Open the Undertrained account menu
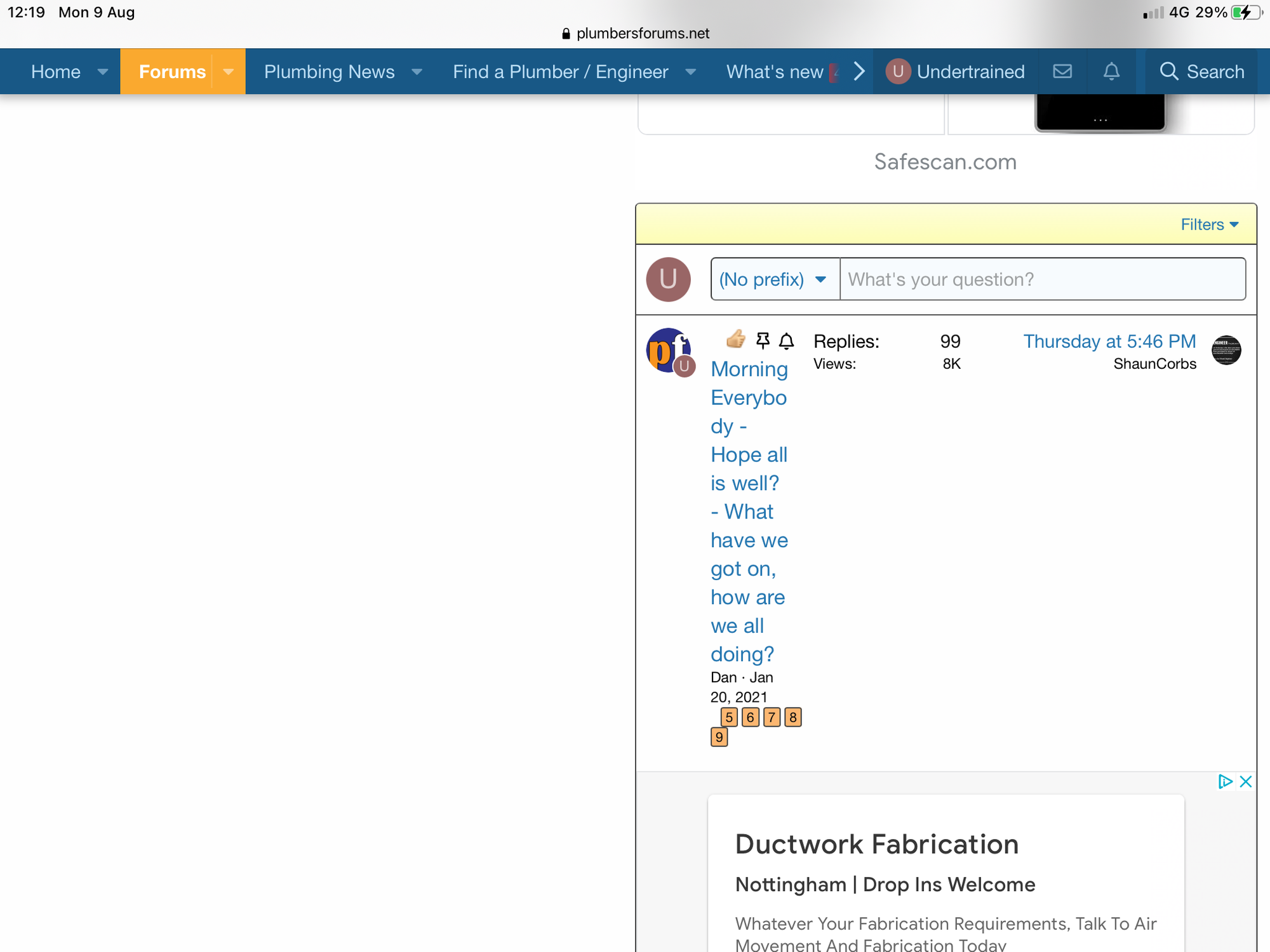Image resolution: width=1270 pixels, height=952 pixels. pyautogui.click(x=956, y=71)
